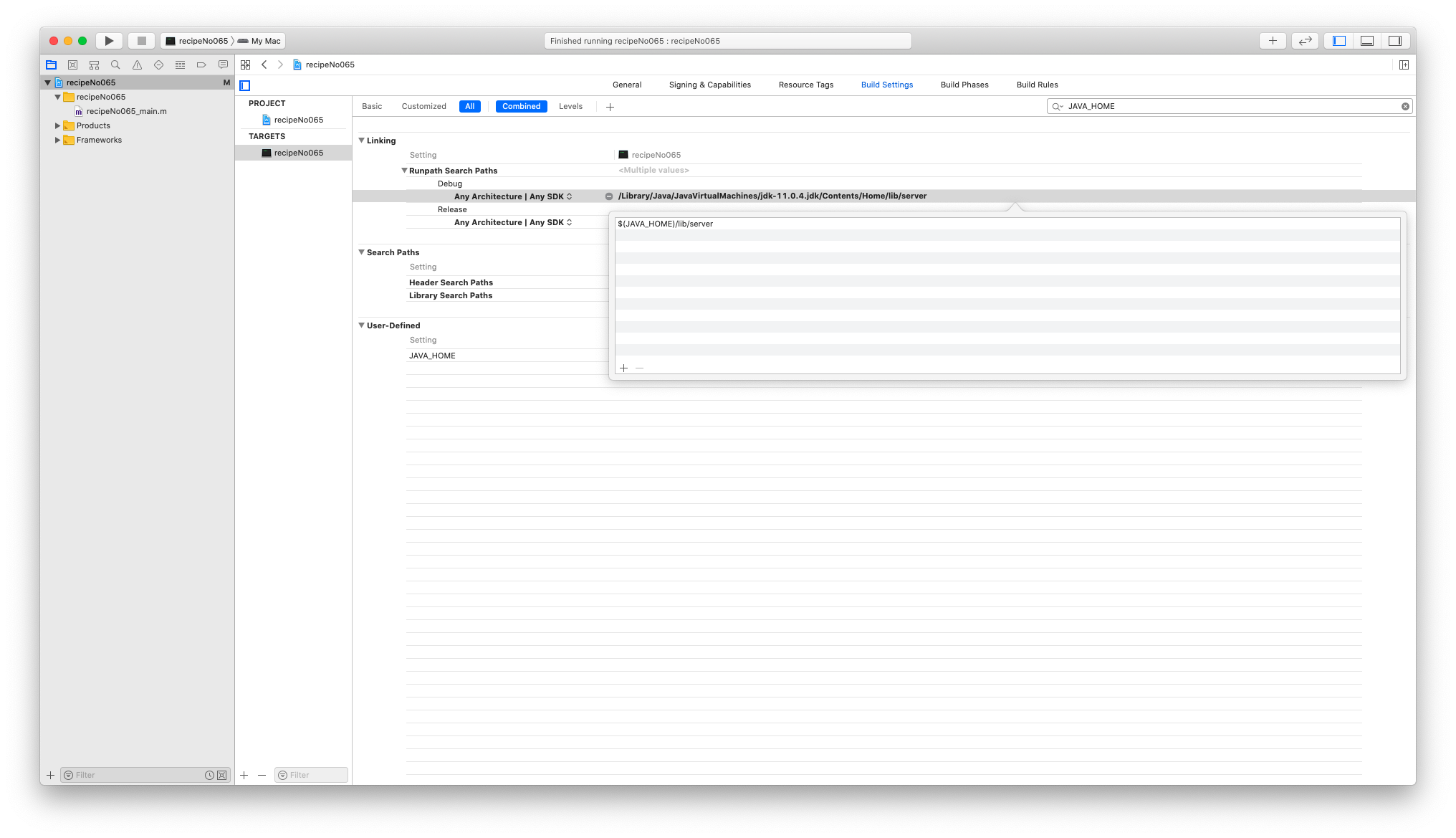Collapse Runpath Search Paths setting

point(404,171)
